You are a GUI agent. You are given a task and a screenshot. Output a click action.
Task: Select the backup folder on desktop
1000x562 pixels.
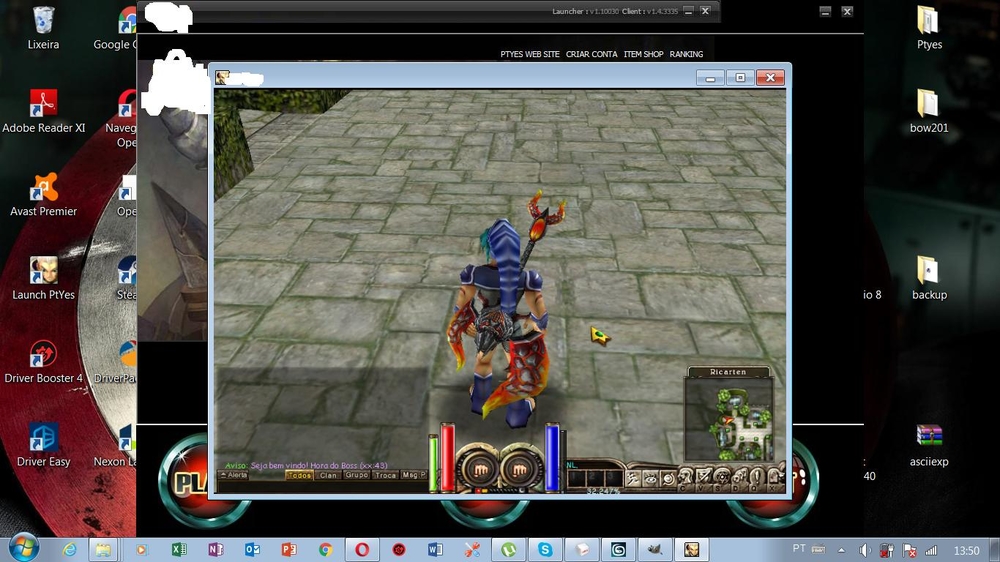tap(929, 279)
